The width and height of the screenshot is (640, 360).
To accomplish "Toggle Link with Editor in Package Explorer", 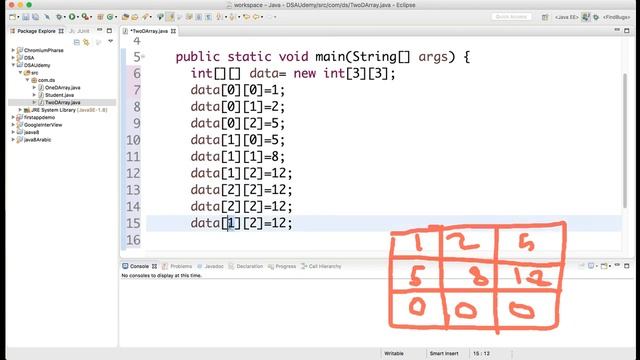I will click(86, 42).
